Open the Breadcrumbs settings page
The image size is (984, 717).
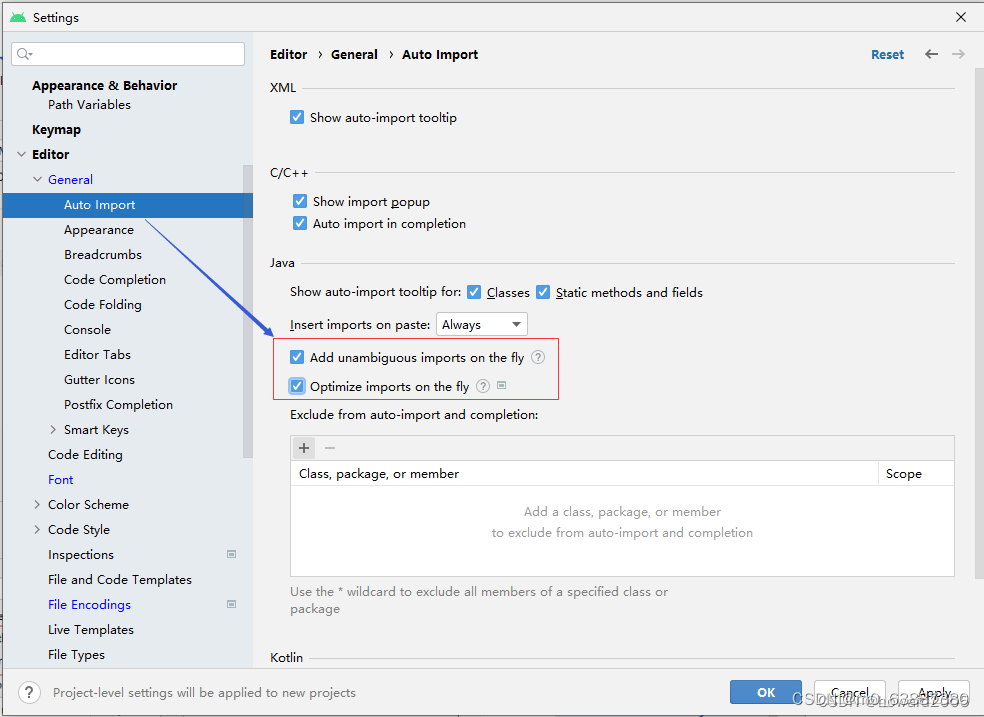[103, 255]
